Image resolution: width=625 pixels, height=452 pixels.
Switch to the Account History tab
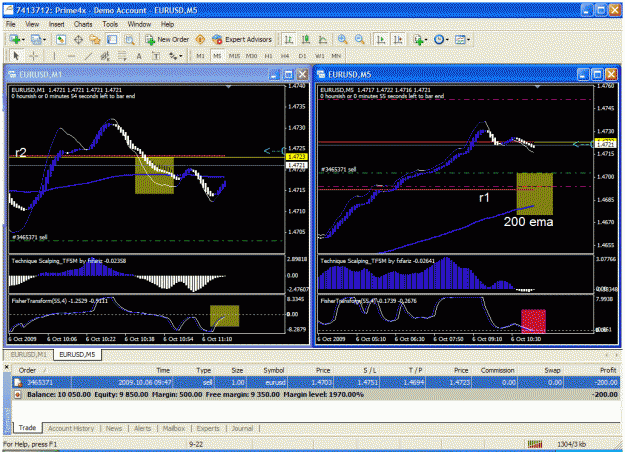pyautogui.click(x=71, y=428)
